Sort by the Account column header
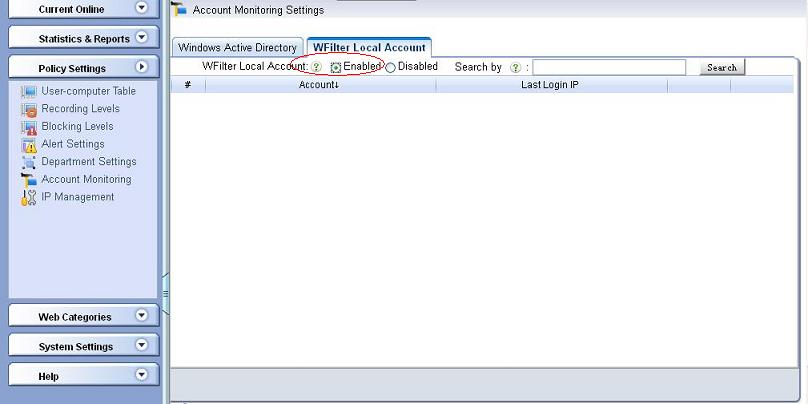 319,85
